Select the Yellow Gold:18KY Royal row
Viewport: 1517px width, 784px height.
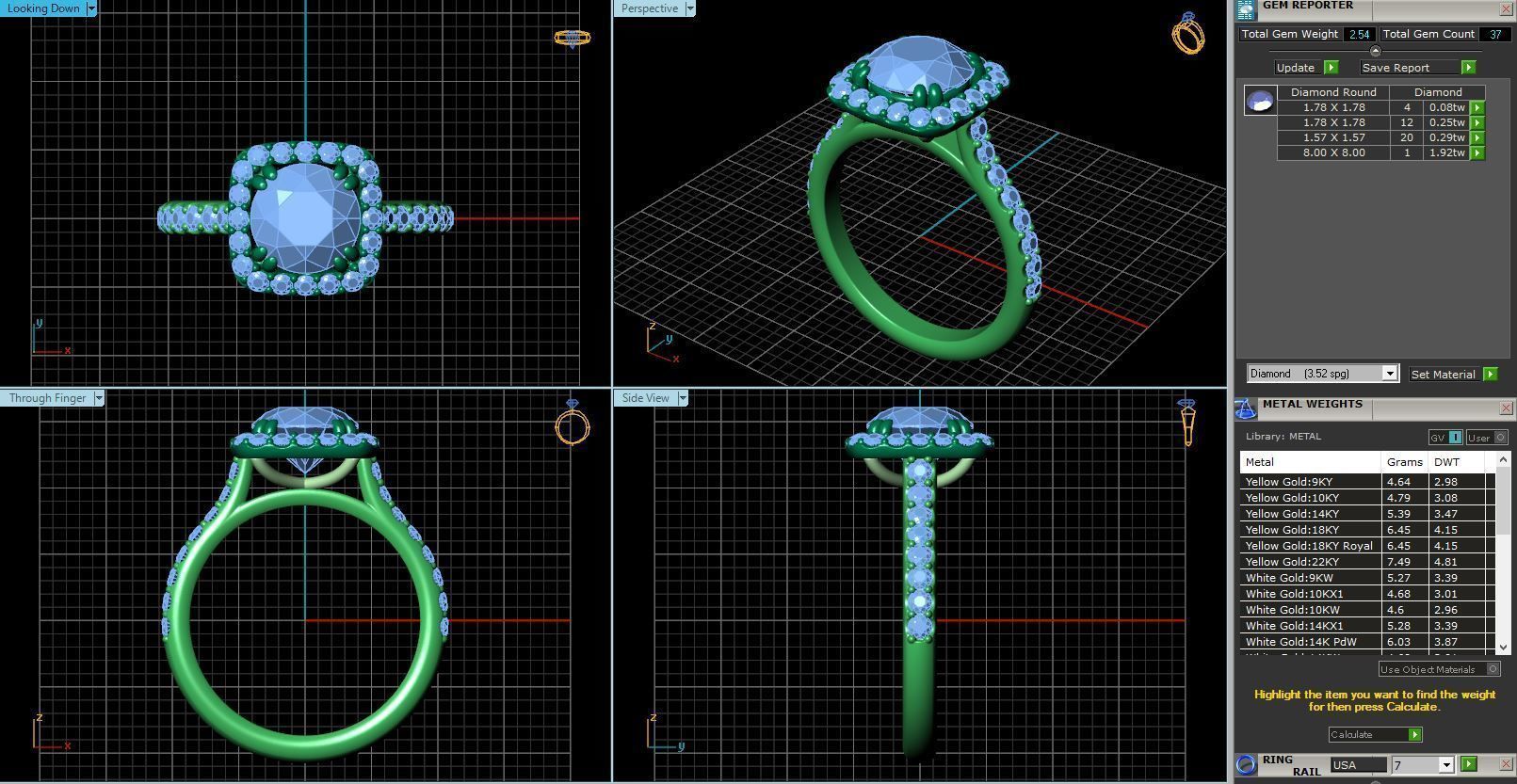click(1367, 546)
